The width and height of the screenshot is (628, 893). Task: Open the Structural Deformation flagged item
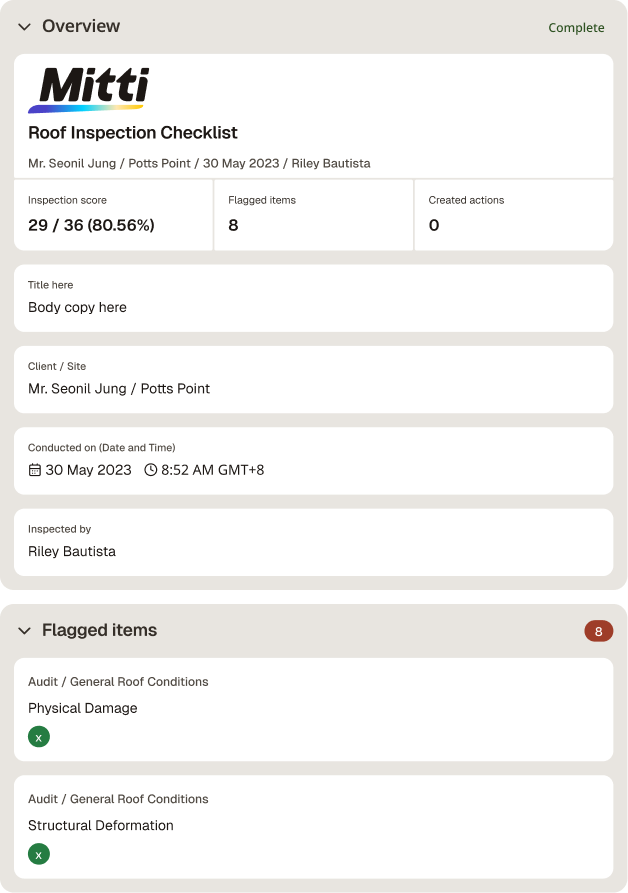coord(314,827)
